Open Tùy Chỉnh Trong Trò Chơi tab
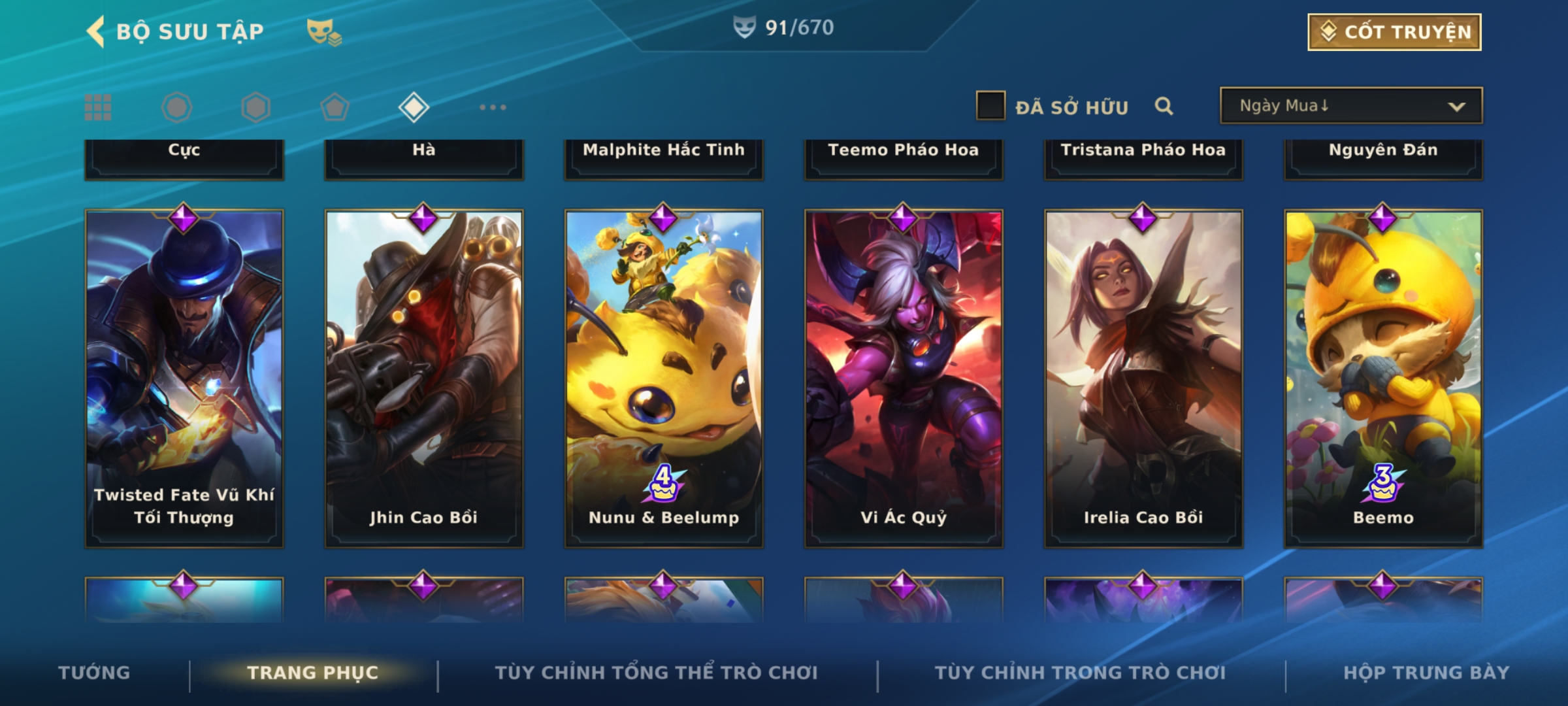The height and width of the screenshot is (706, 1568). [x=1080, y=673]
